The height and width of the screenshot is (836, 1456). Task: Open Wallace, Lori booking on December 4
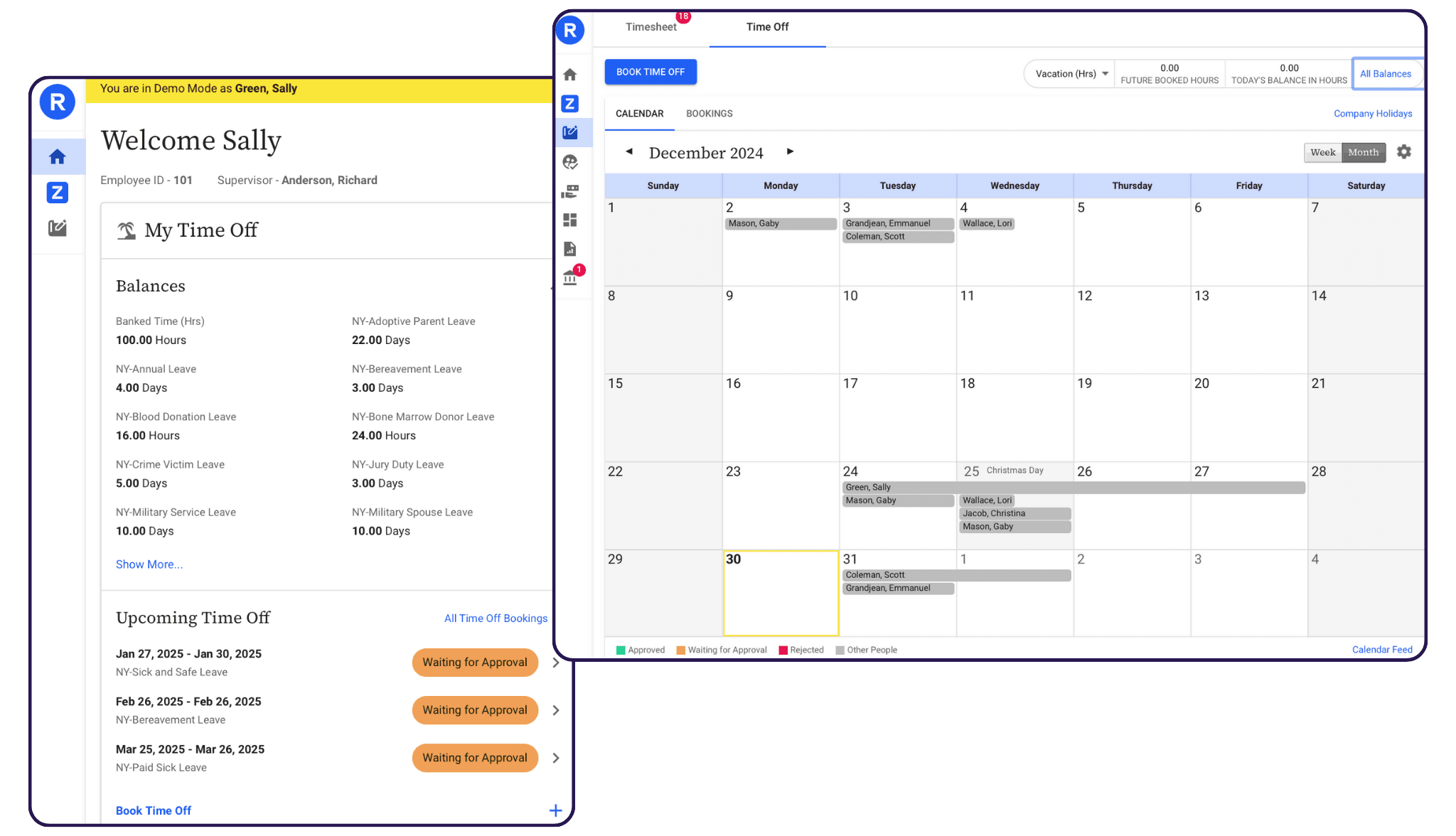(x=987, y=224)
